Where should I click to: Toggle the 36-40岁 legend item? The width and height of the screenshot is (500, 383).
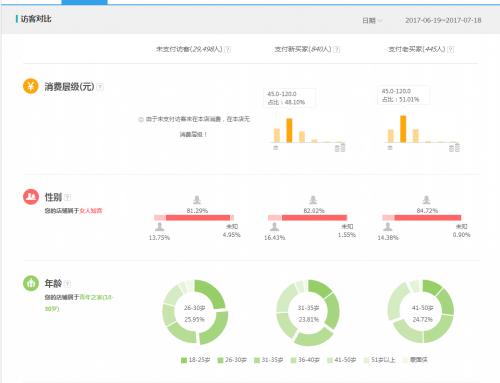(x=305, y=360)
